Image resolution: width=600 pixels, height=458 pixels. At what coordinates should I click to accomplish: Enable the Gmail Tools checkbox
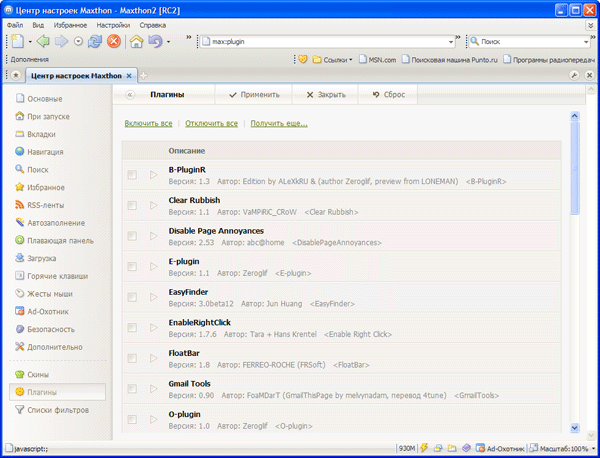[132, 389]
